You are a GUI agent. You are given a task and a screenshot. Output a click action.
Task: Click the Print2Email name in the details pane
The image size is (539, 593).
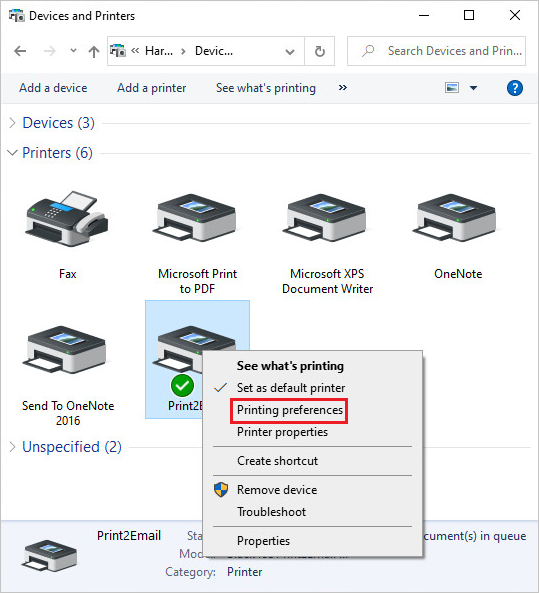[129, 536]
